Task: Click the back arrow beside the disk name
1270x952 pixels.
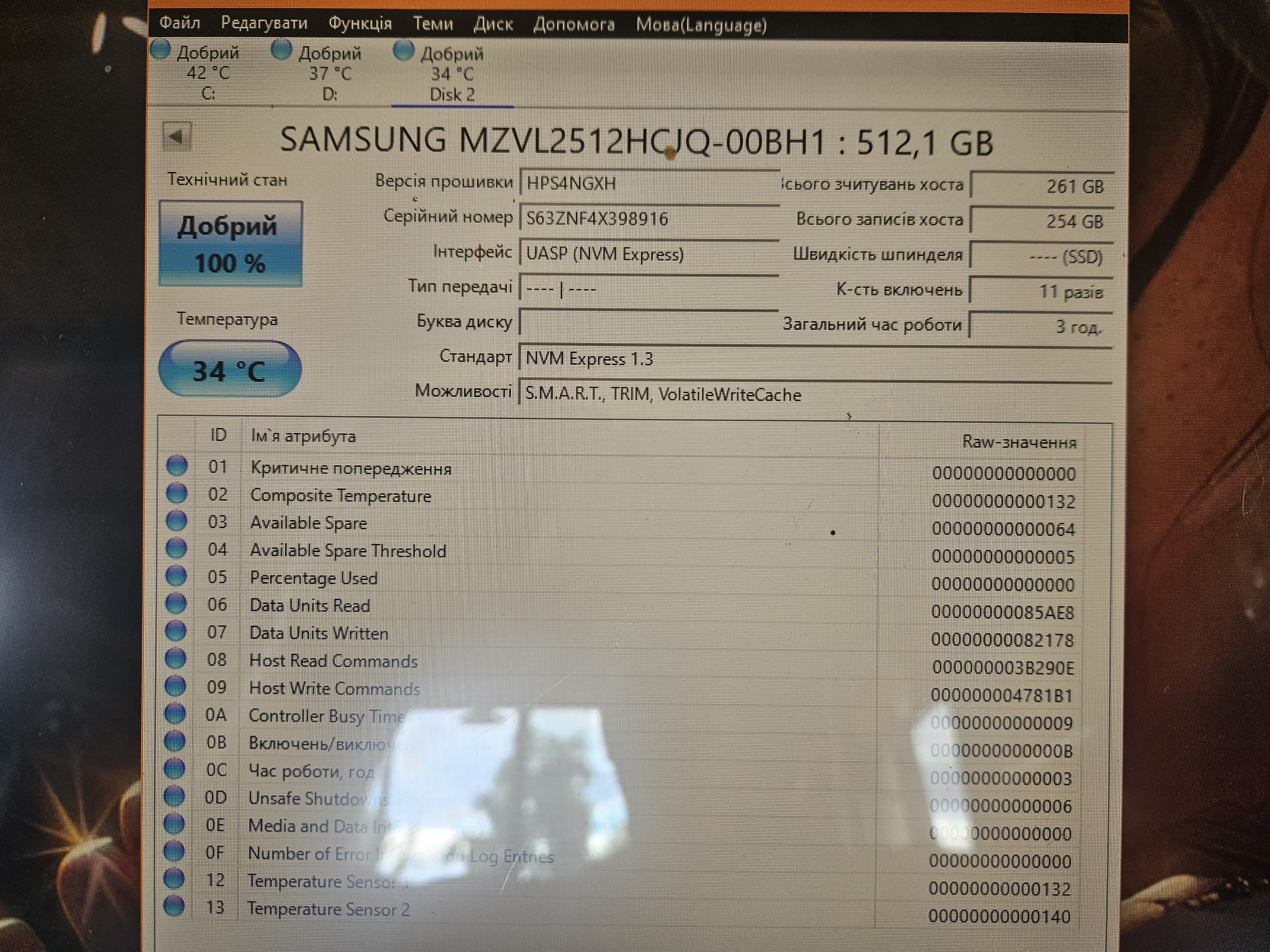Action: click(177, 136)
